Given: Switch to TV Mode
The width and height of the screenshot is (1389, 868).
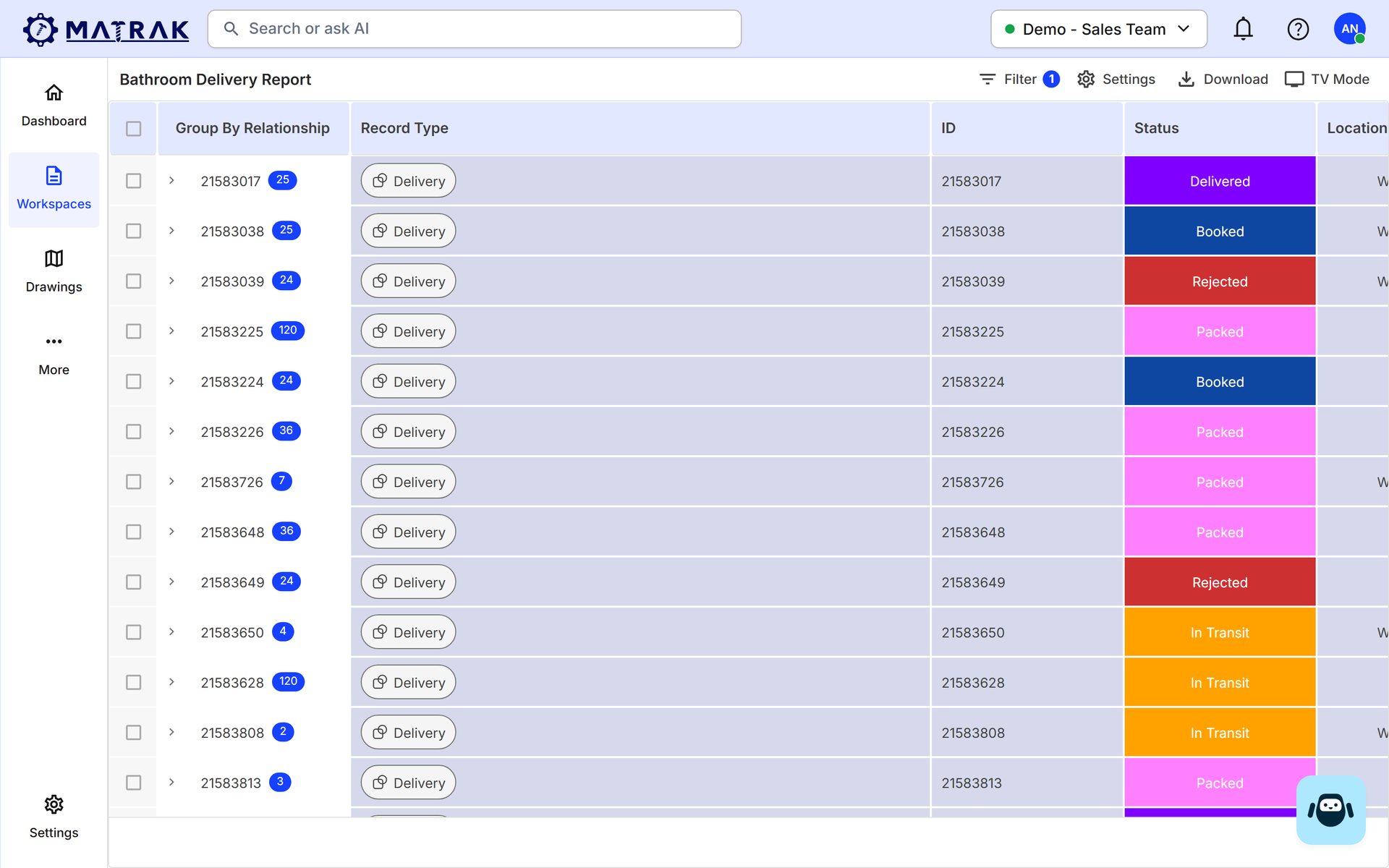Looking at the screenshot, I should [x=1327, y=79].
